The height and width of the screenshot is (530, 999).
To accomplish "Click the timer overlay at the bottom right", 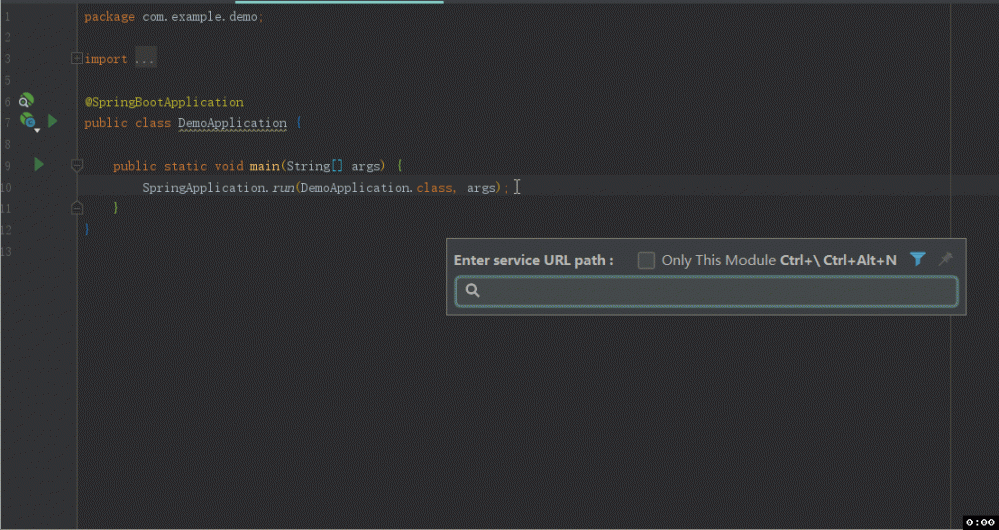I will (x=979, y=522).
